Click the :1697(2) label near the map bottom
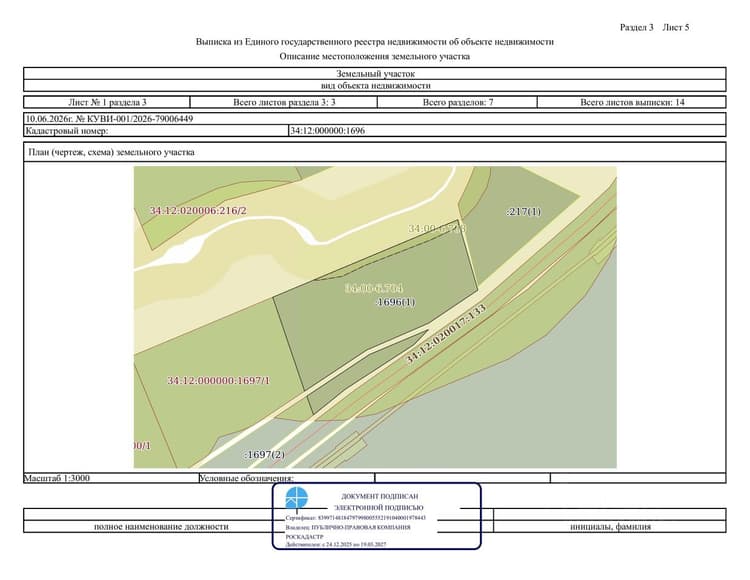The height and width of the screenshot is (580, 750). (x=265, y=454)
